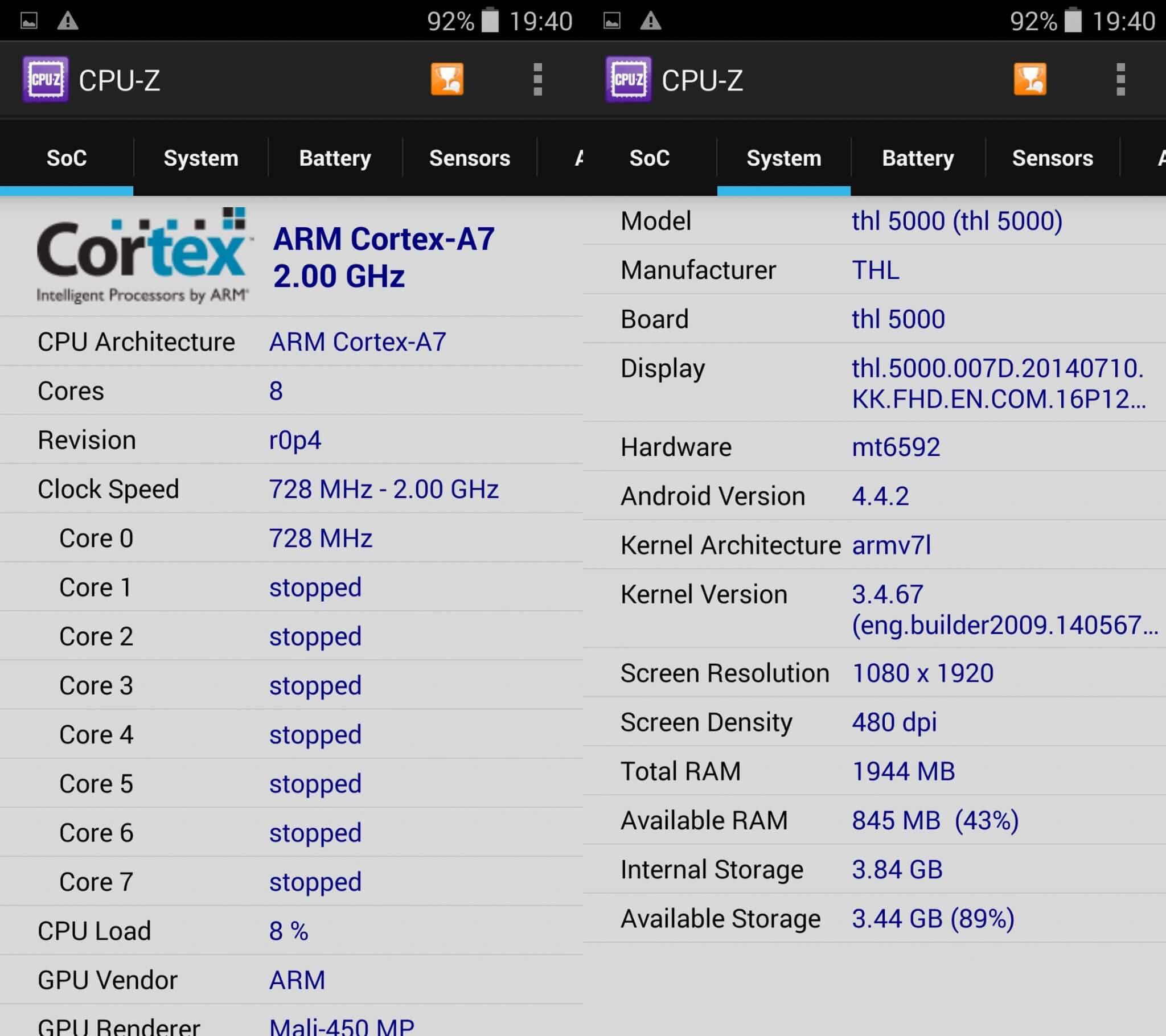Tap the Core 3 stopped row

coord(291,685)
